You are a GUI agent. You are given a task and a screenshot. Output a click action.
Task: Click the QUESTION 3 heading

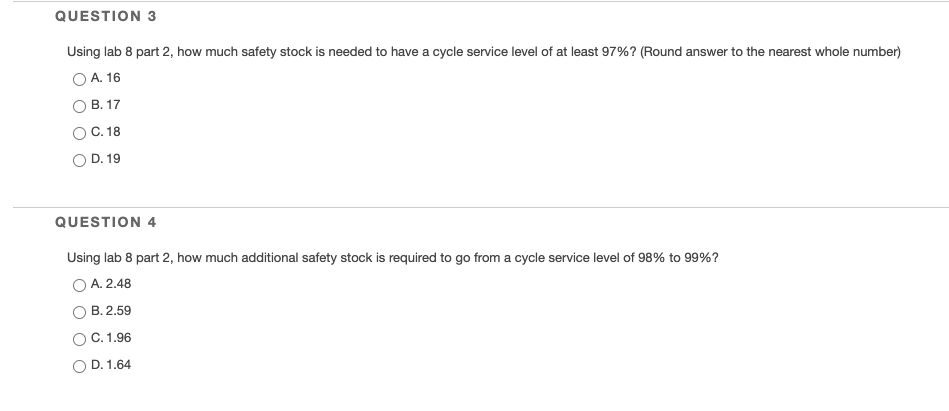coord(106,16)
